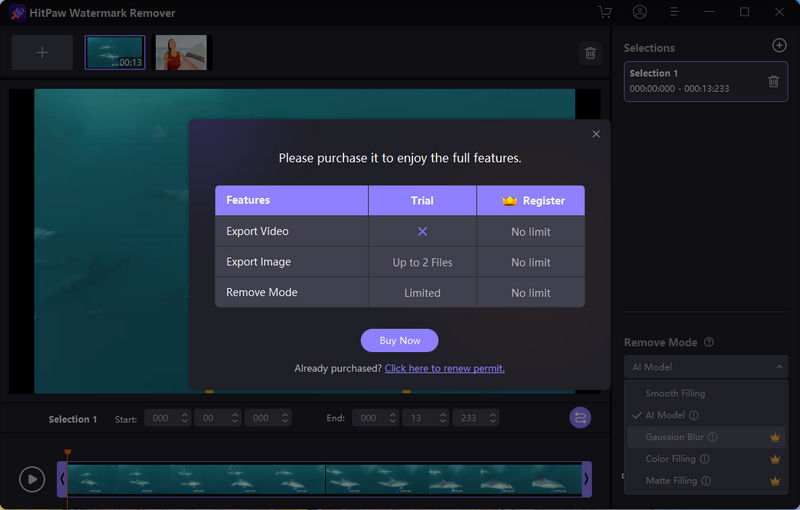Add a new selection with plus circle
Viewport: 800px width, 510px height.
[x=779, y=45]
